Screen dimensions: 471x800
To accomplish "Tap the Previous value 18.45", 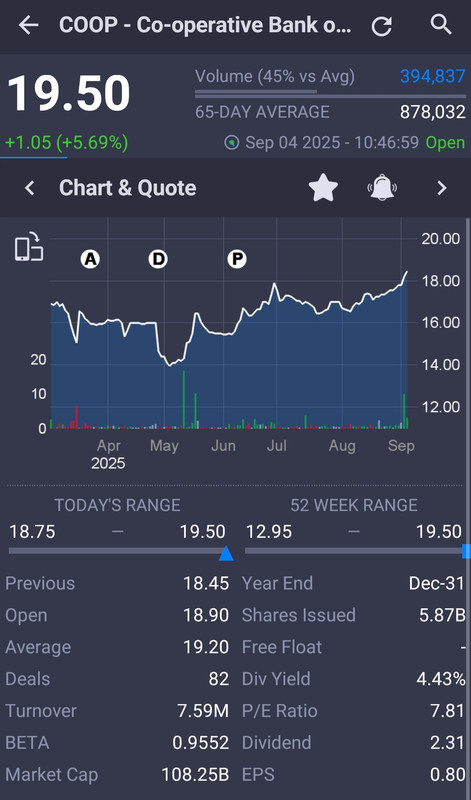I will 206,583.
